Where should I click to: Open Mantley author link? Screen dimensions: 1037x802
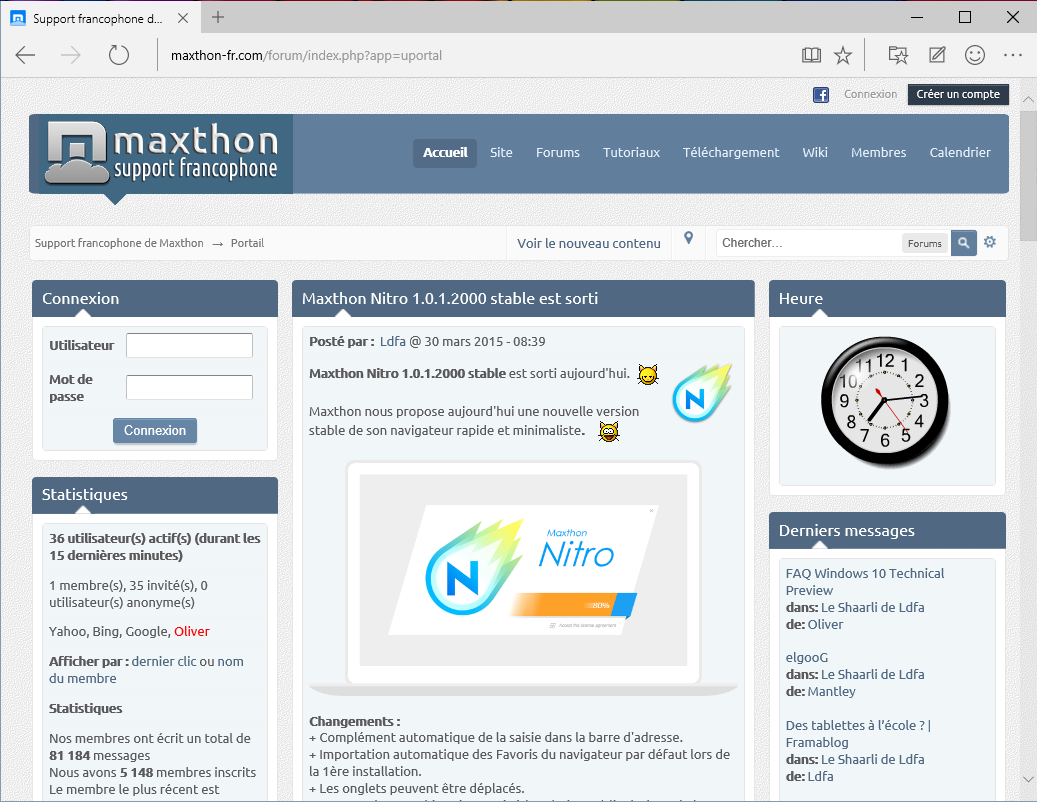pos(831,692)
